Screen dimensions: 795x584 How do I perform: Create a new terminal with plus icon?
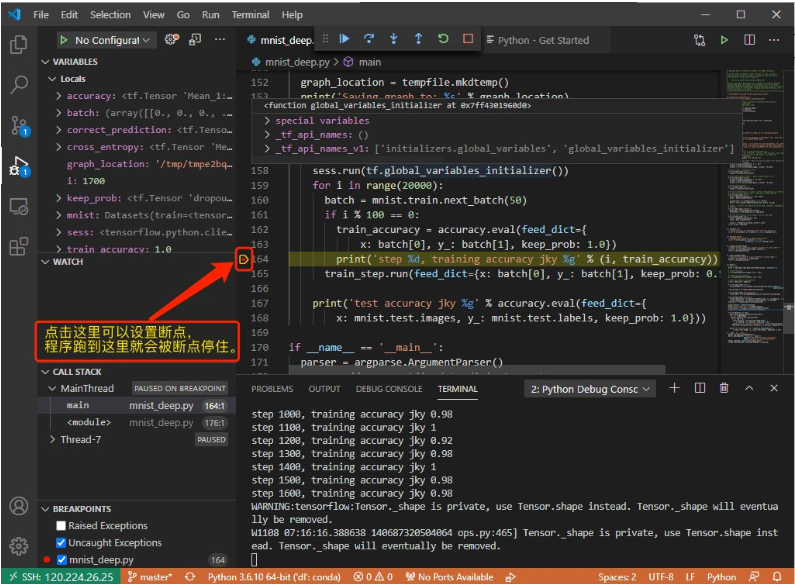674,388
